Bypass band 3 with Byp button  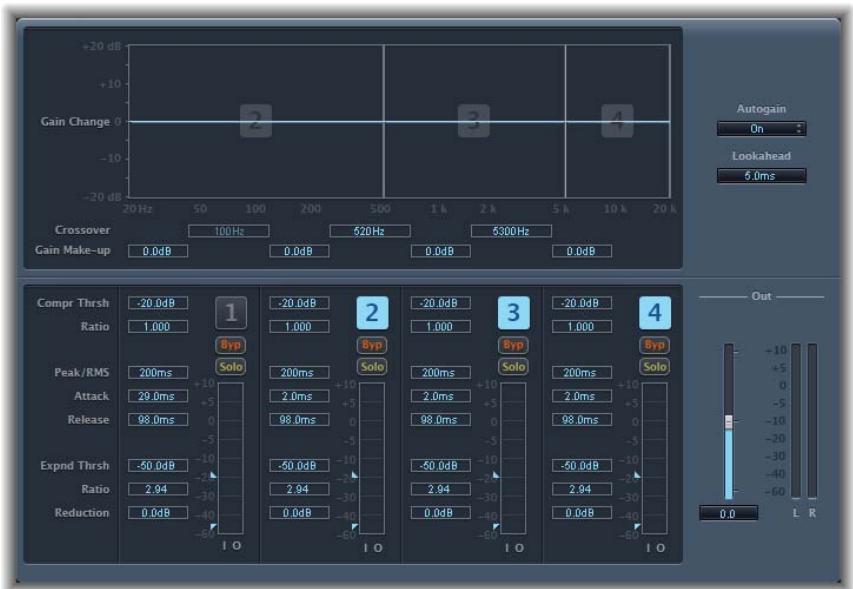(514, 345)
